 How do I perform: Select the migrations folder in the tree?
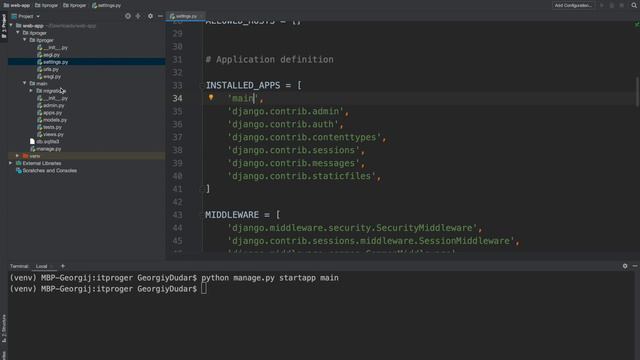[x=51, y=91]
